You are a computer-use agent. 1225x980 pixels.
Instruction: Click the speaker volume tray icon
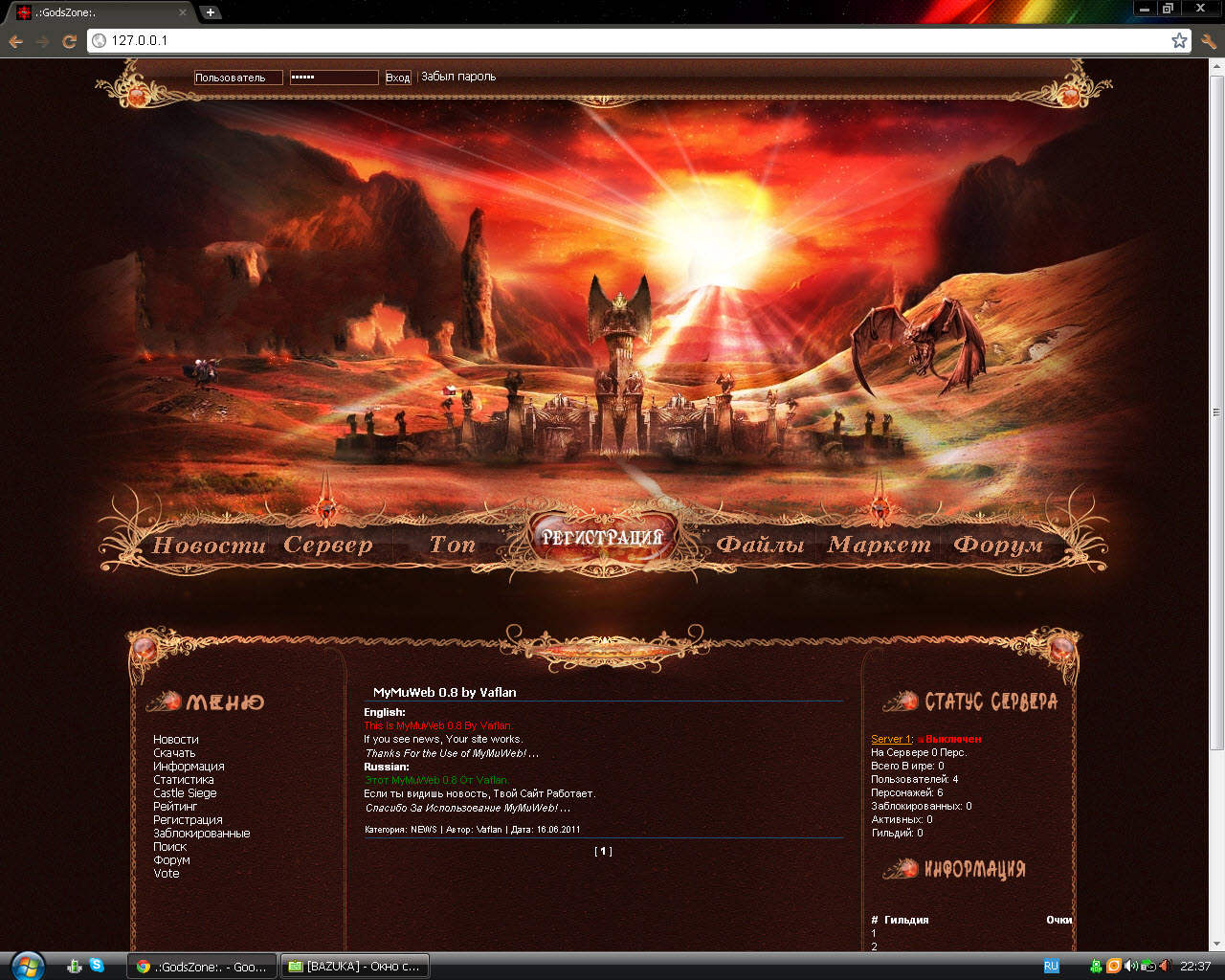coord(1130,967)
